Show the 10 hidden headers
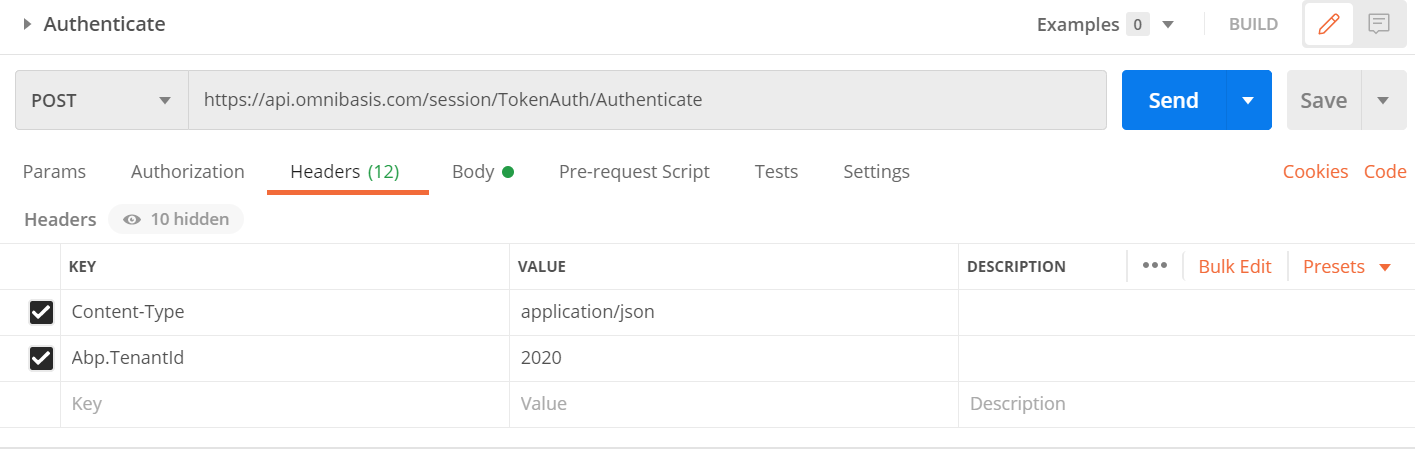 point(176,219)
